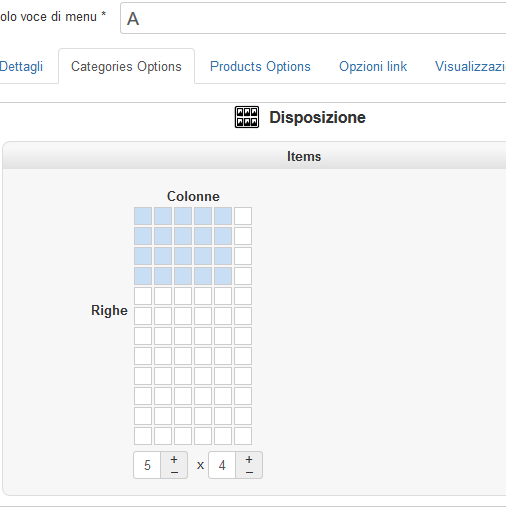Increase columns with the plus stepper
Viewport: 506px width, 513px height.
(x=174, y=459)
